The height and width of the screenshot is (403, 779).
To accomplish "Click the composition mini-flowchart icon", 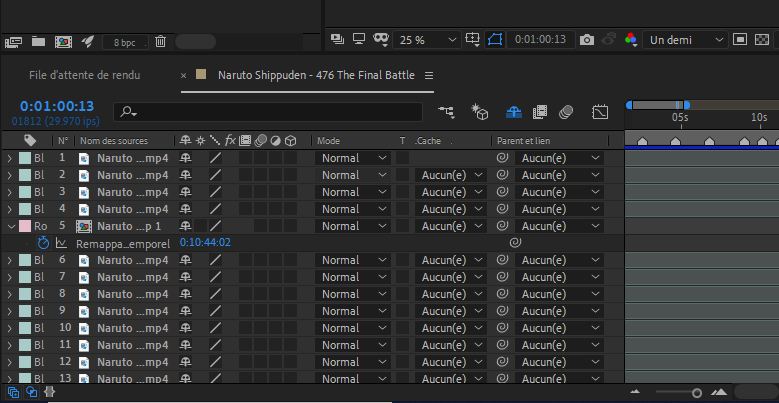I will (x=446, y=112).
